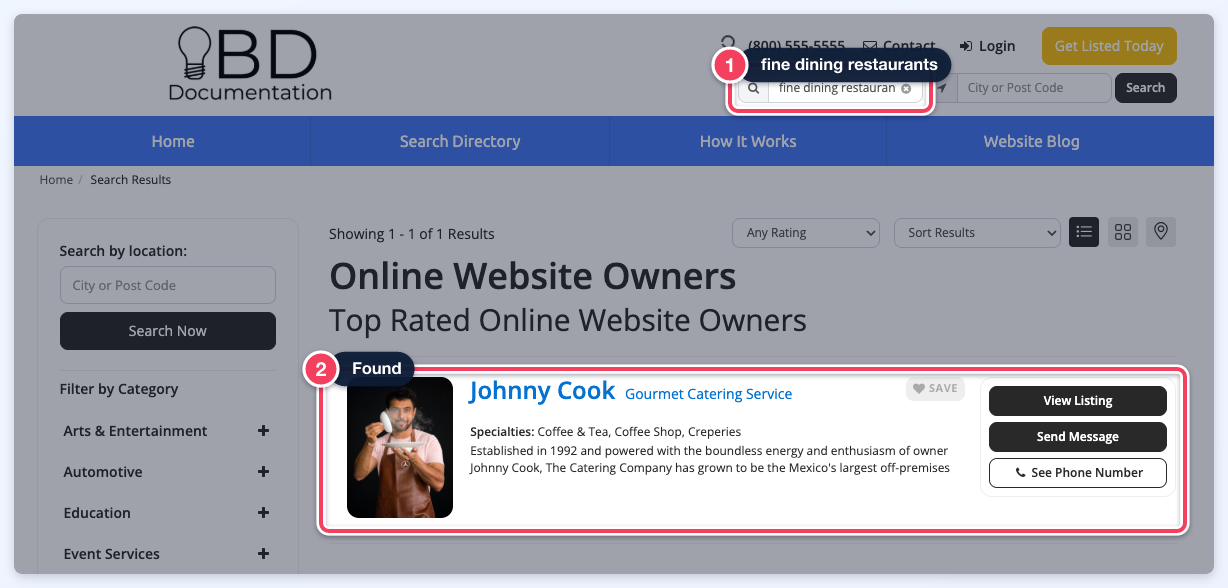Open the Website Blog menu item
1228x588 pixels.
(1031, 141)
